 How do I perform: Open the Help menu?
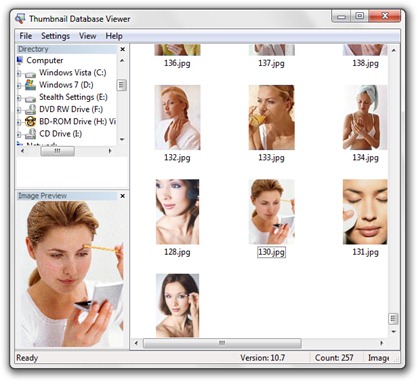[x=114, y=36]
